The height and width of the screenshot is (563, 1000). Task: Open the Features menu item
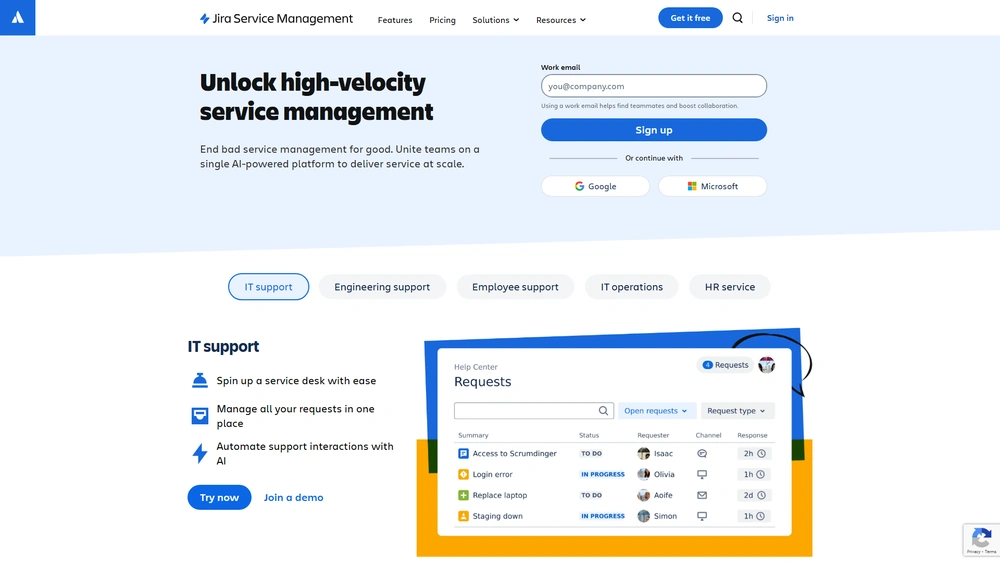[x=395, y=20]
